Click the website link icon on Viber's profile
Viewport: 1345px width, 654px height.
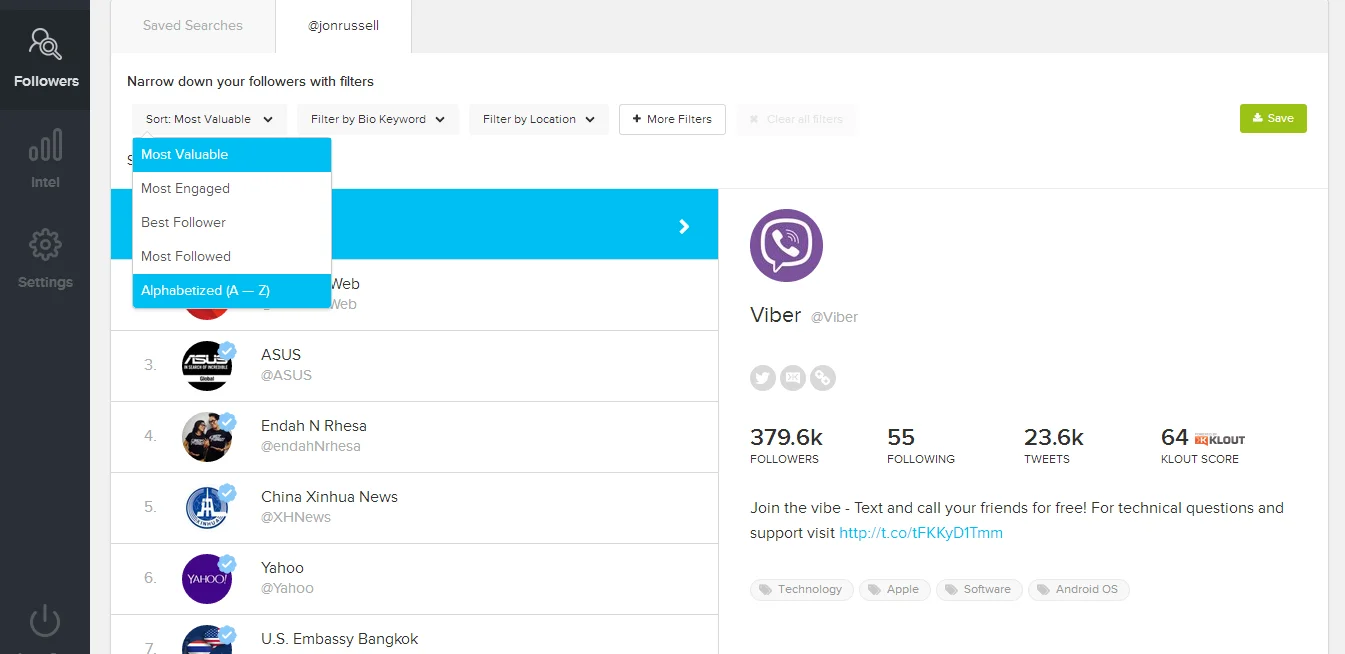(822, 377)
